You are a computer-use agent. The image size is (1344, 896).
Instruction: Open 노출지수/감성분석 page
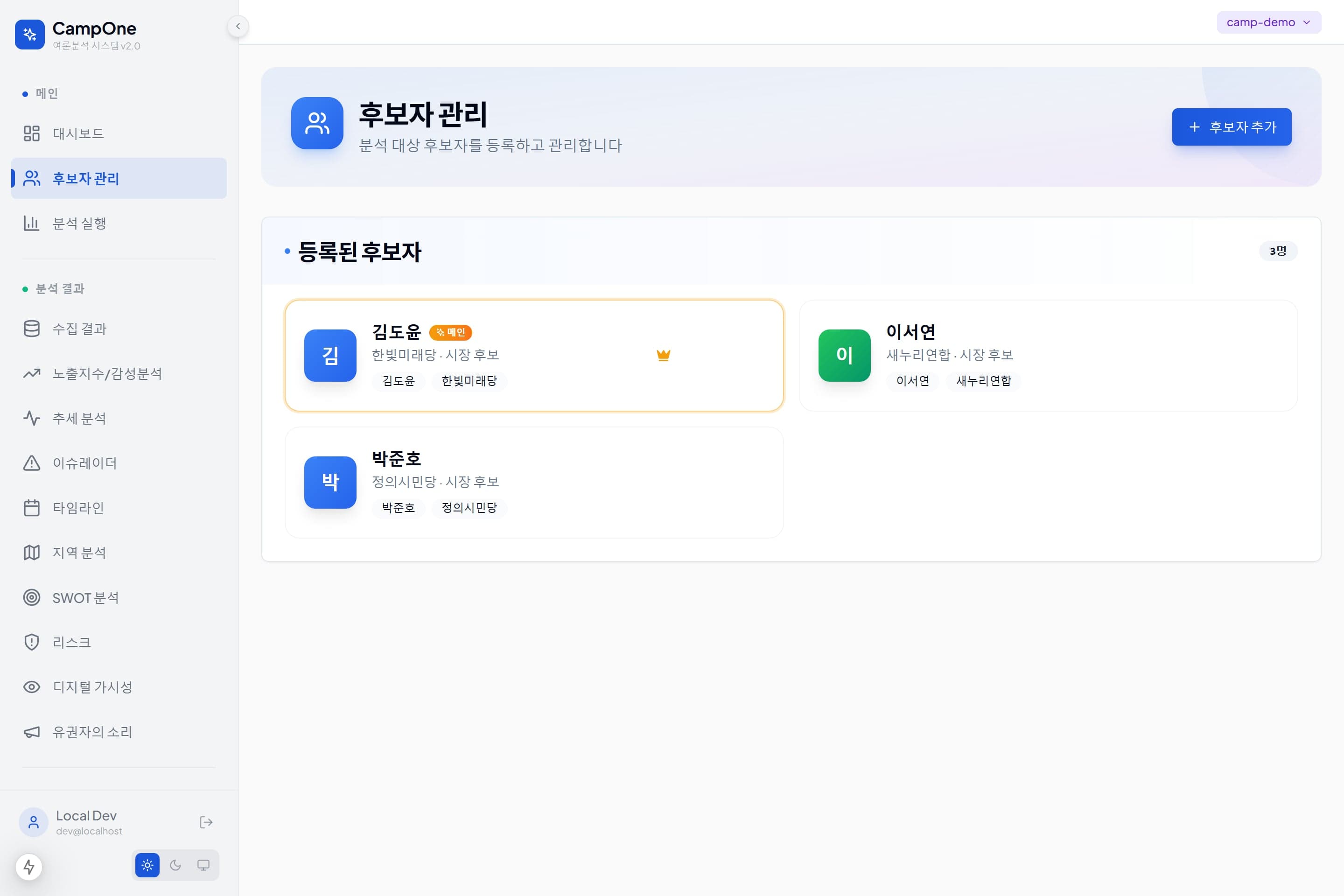[119, 374]
